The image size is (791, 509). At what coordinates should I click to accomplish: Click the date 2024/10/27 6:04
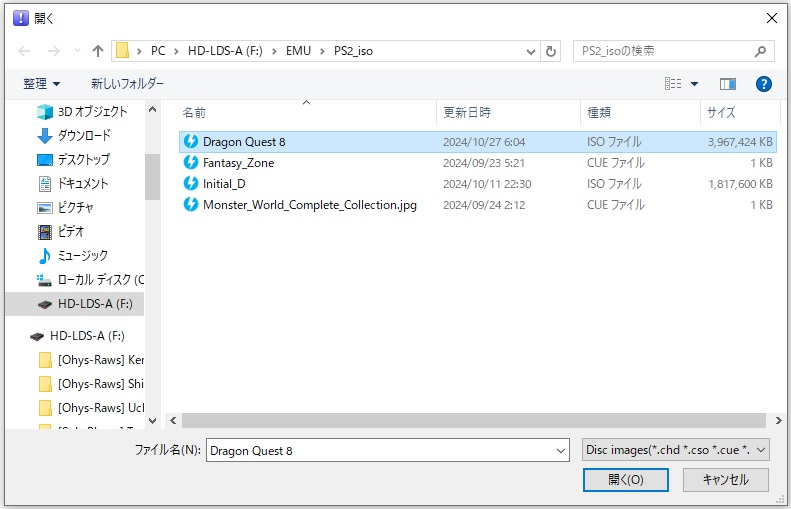tap(484, 142)
